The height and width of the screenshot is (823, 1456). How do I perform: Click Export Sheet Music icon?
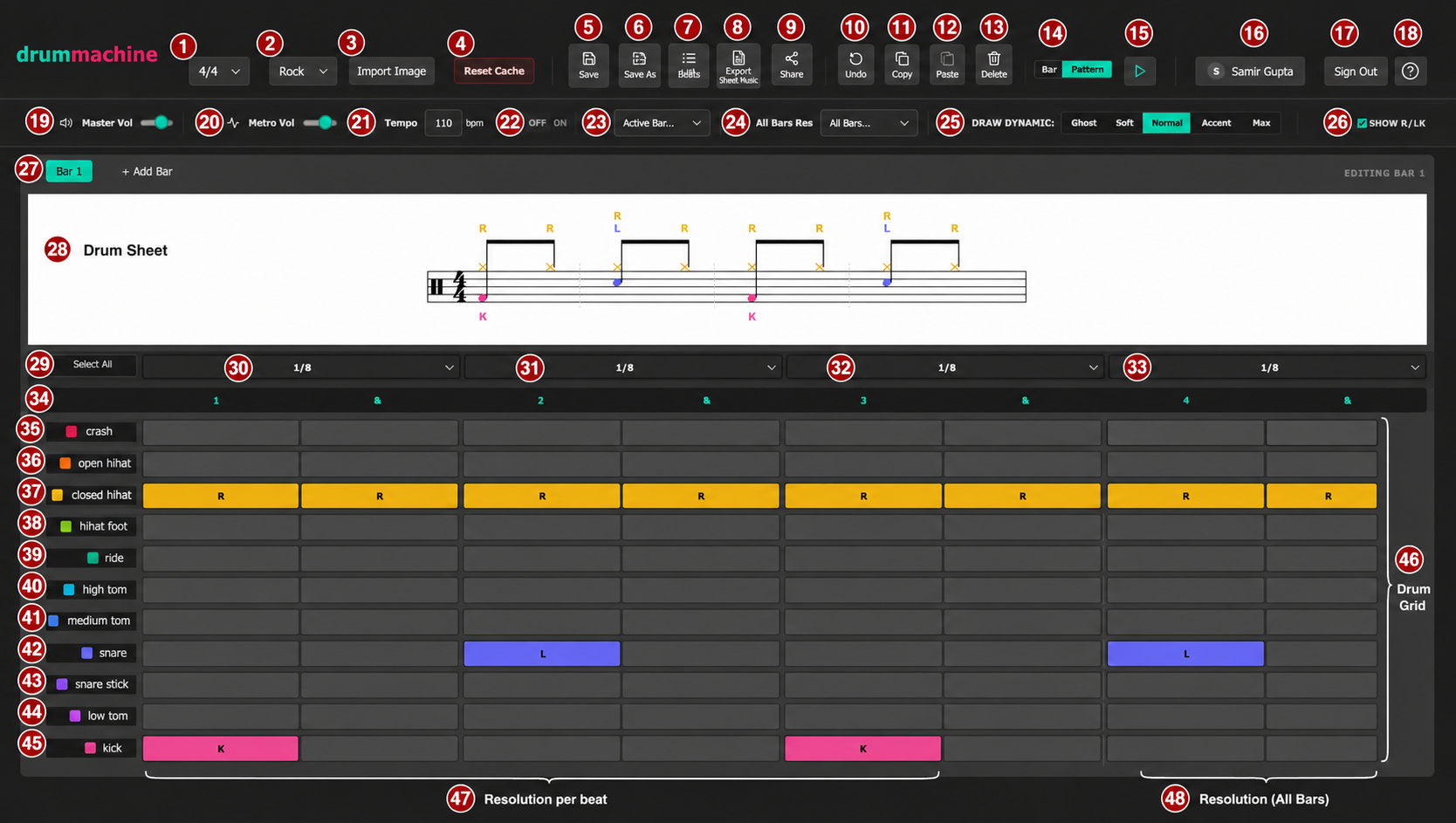coord(738,58)
